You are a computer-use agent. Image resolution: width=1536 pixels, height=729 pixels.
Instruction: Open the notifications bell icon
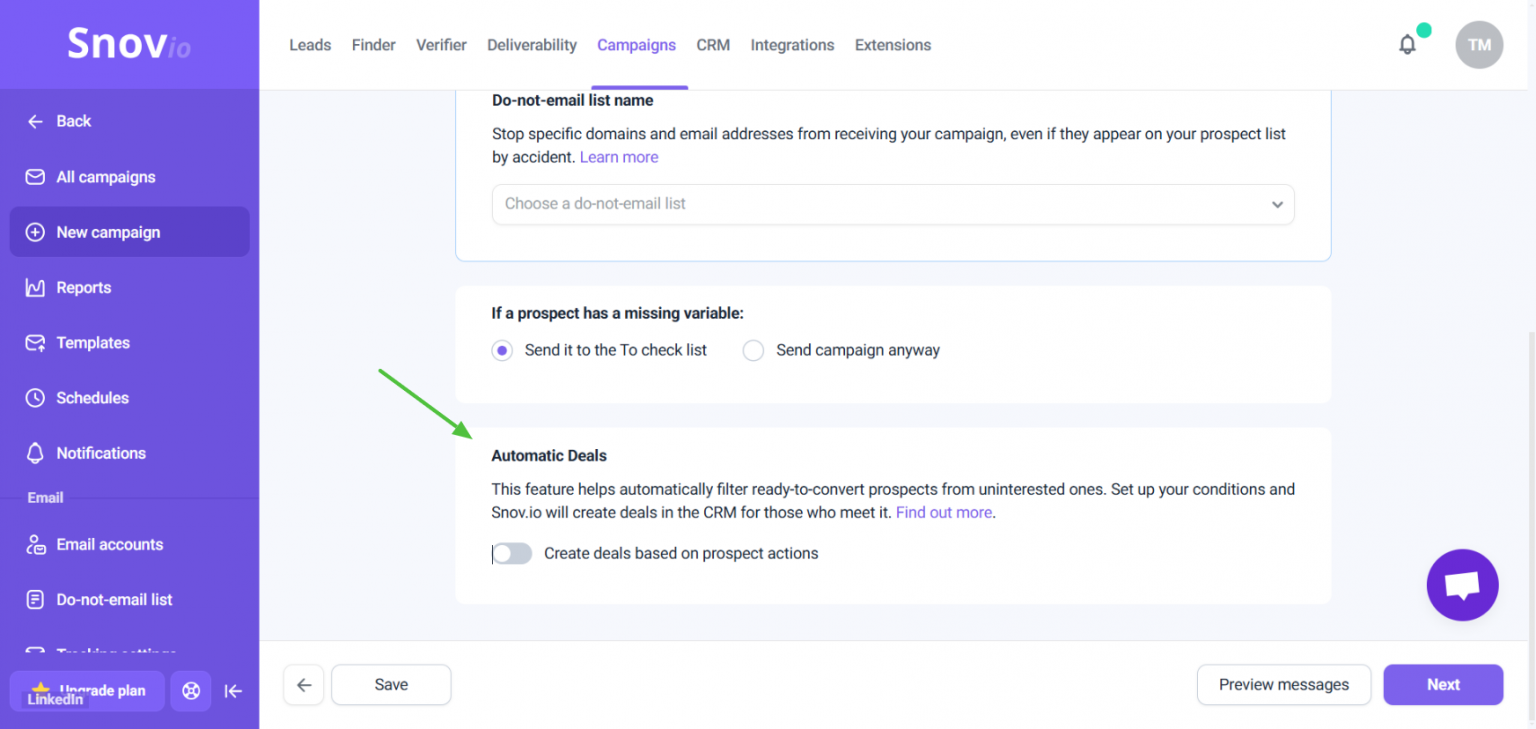[x=1407, y=45]
